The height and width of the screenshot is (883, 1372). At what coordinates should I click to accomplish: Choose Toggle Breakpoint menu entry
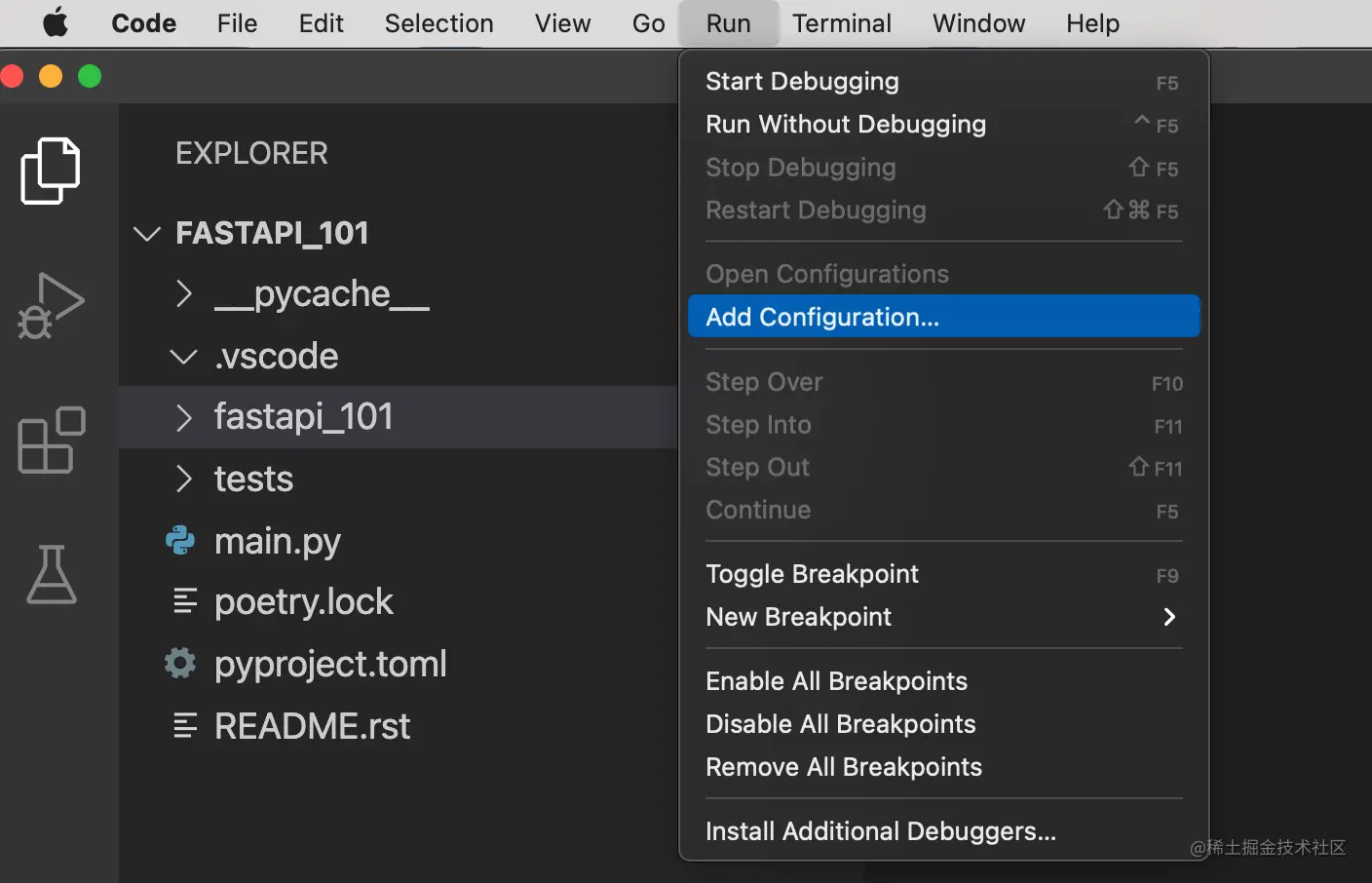[x=943, y=574]
